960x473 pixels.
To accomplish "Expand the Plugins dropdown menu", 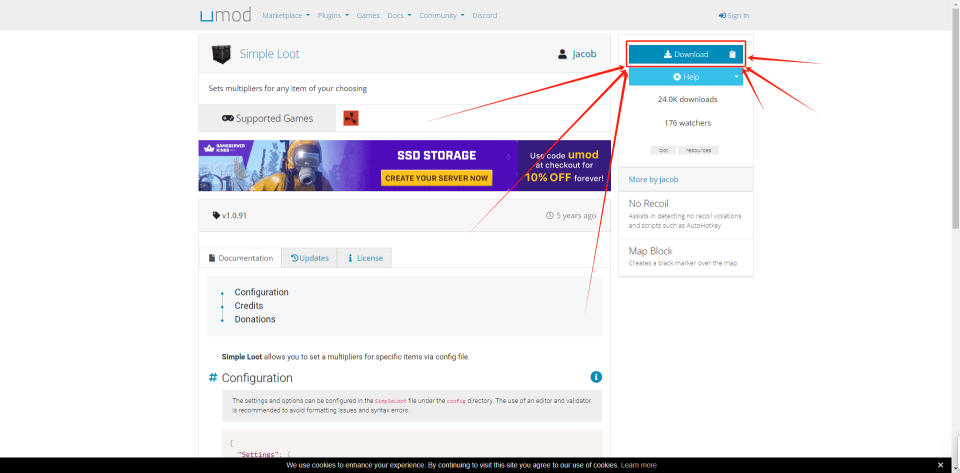I will [333, 15].
